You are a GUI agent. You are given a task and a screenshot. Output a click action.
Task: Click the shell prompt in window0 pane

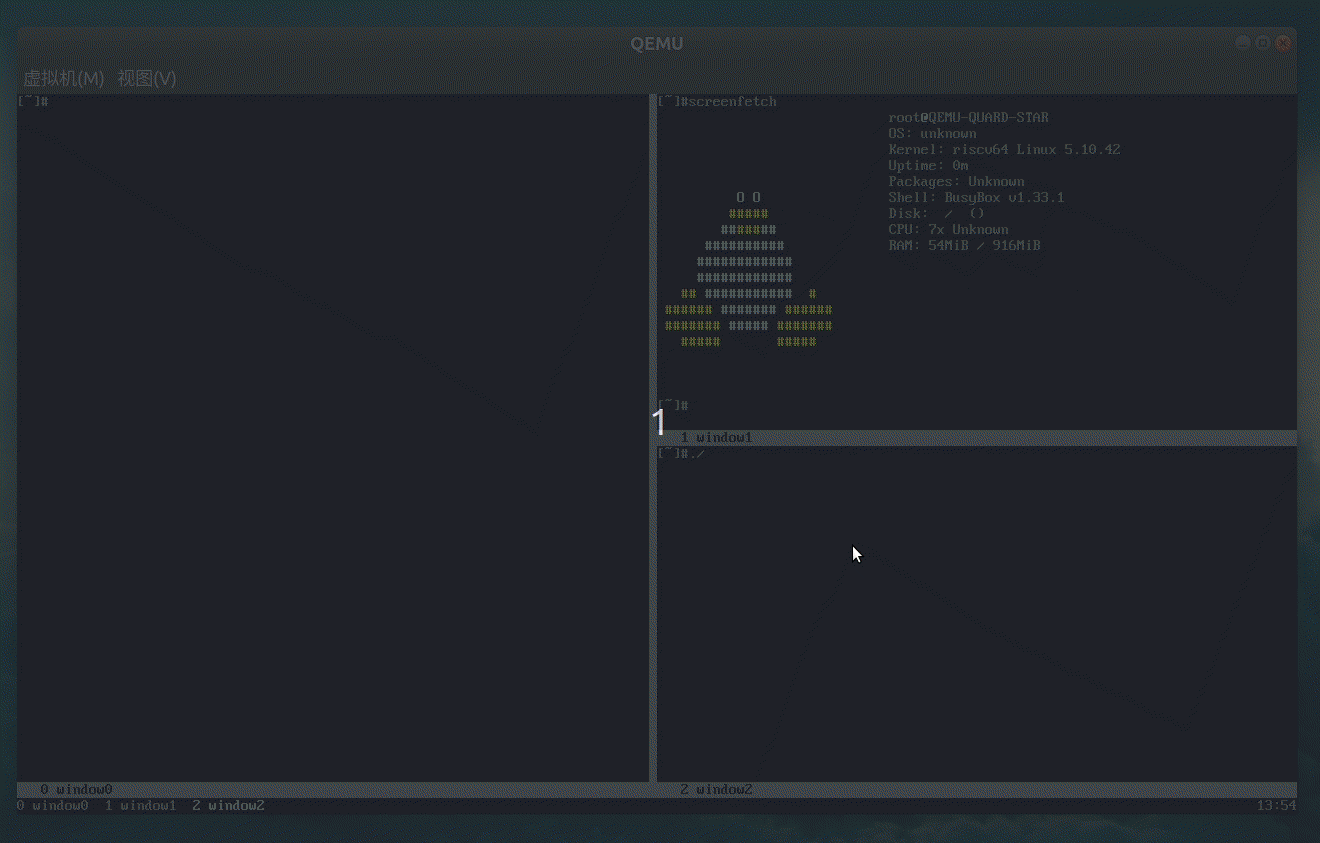coord(33,102)
